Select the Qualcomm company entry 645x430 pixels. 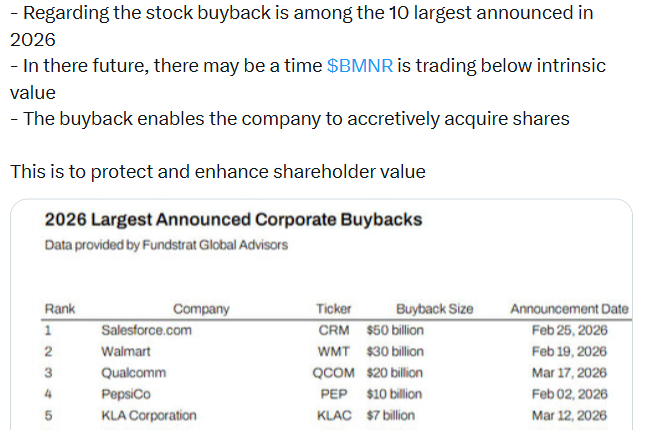pyautogui.click(x=133, y=372)
